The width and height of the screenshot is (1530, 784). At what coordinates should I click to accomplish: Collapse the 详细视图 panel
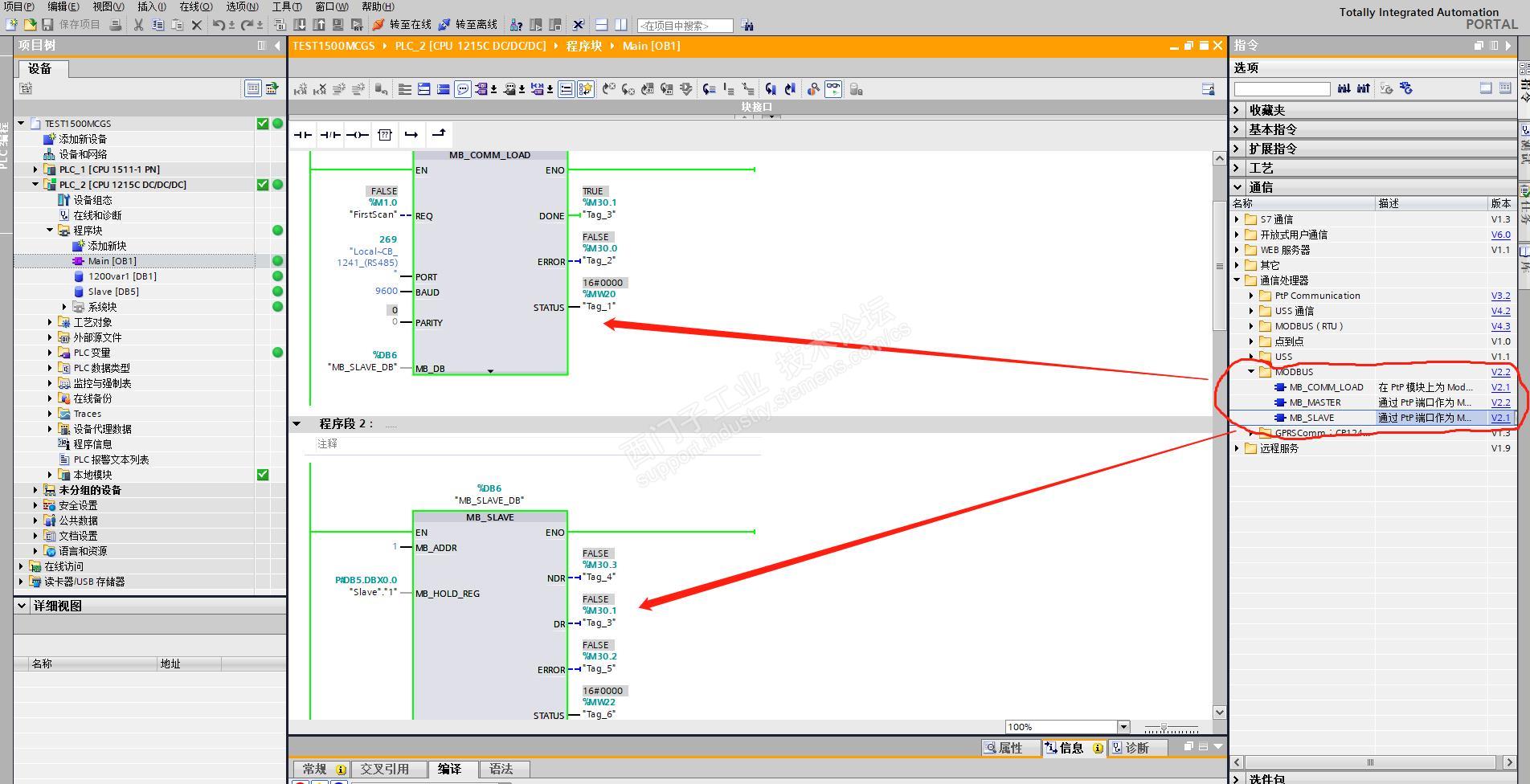pos(22,606)
